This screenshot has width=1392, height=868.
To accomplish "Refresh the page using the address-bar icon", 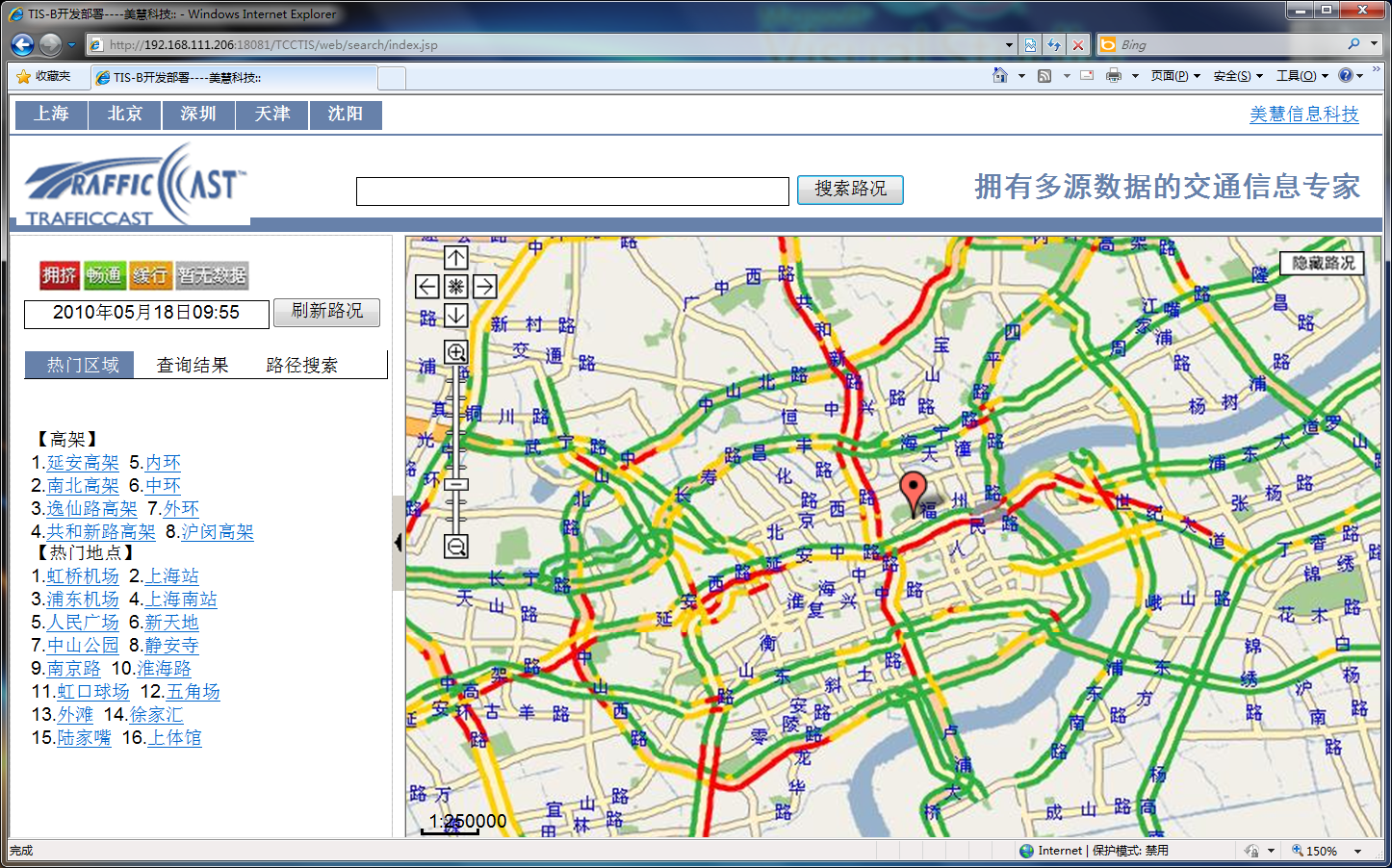I will coord(1054,44).
